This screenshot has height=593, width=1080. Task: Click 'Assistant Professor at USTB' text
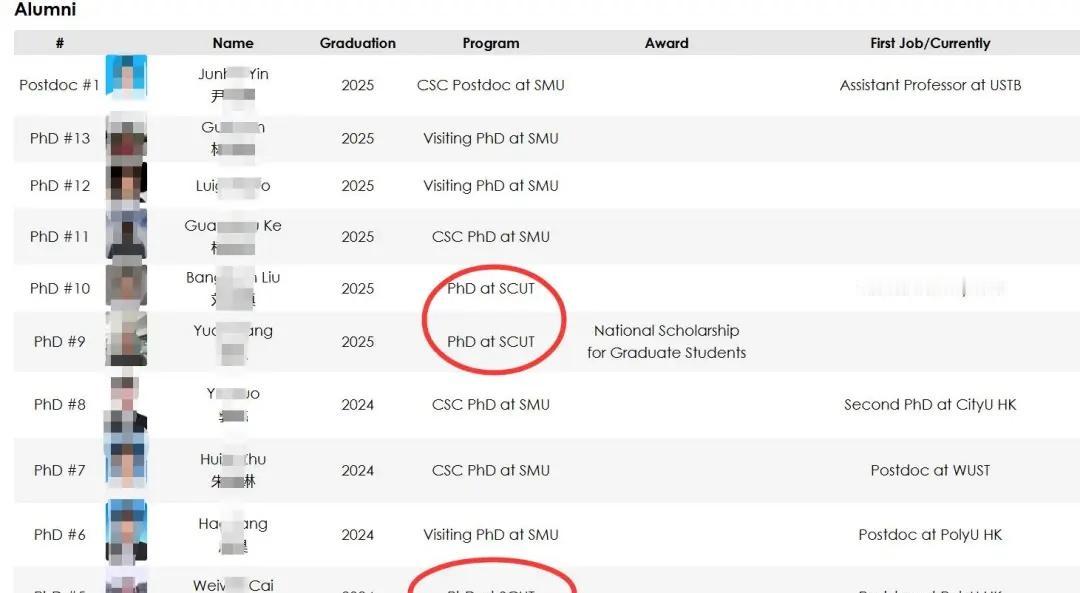[x=930, y=85]
